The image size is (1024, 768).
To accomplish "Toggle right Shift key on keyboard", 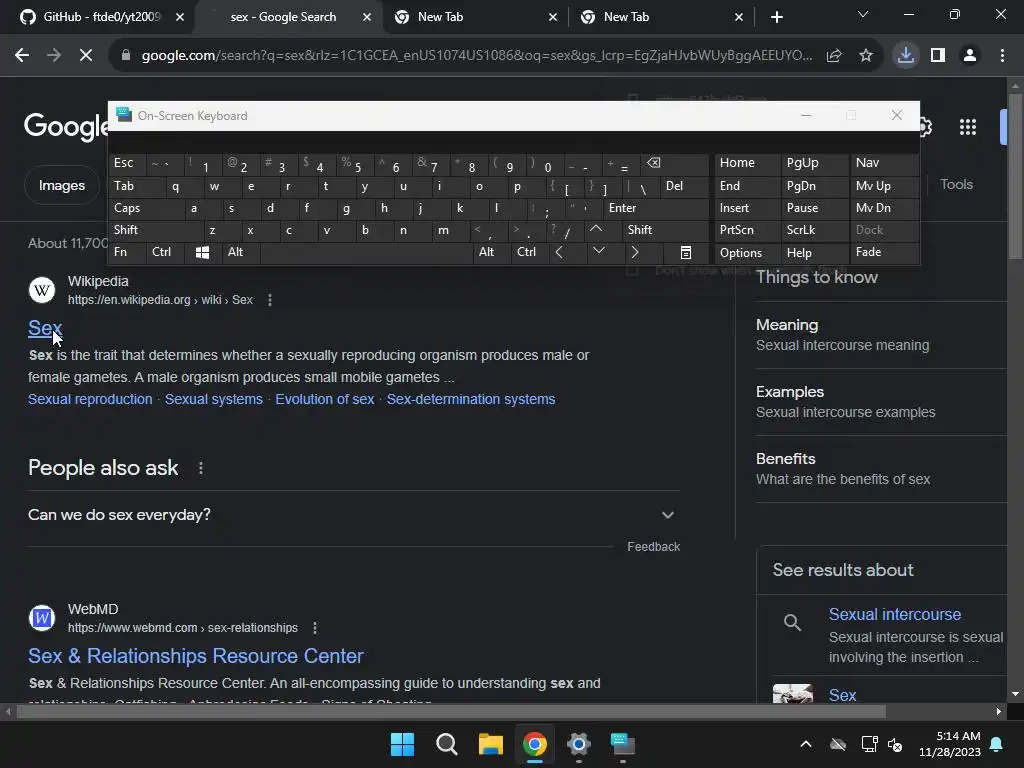I will 665,230.
